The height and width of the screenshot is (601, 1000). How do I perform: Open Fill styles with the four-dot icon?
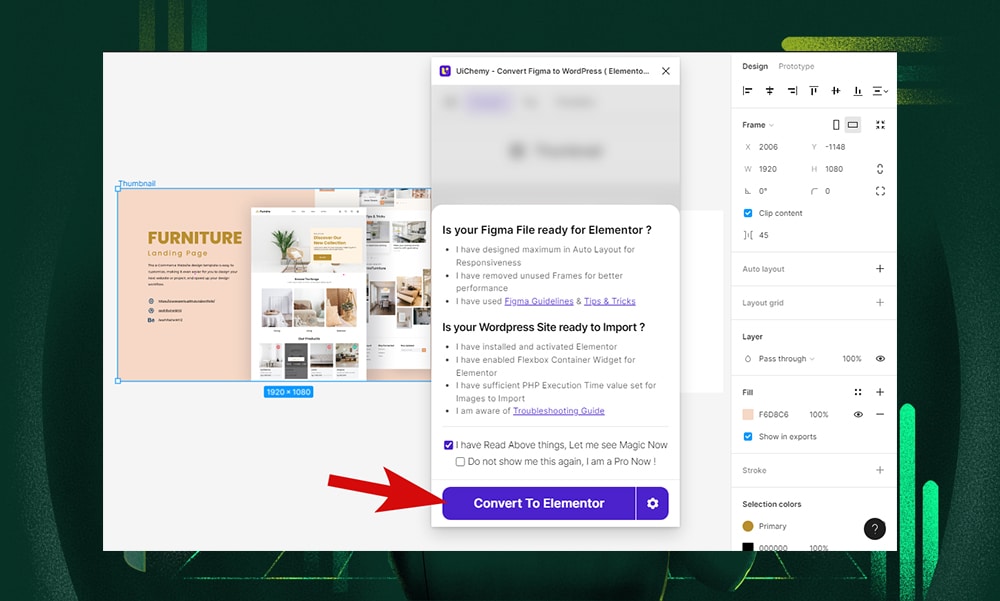(x=858, y=392)
